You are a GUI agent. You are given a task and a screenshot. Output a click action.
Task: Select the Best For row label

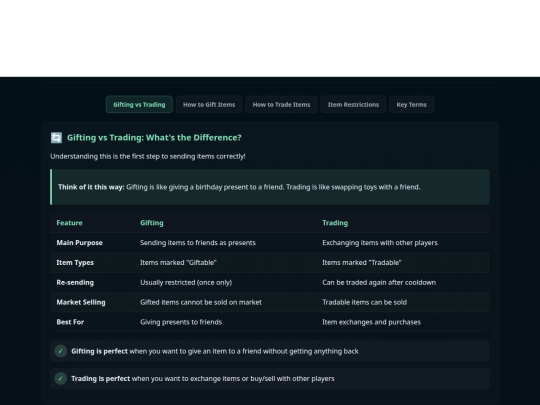70,322
